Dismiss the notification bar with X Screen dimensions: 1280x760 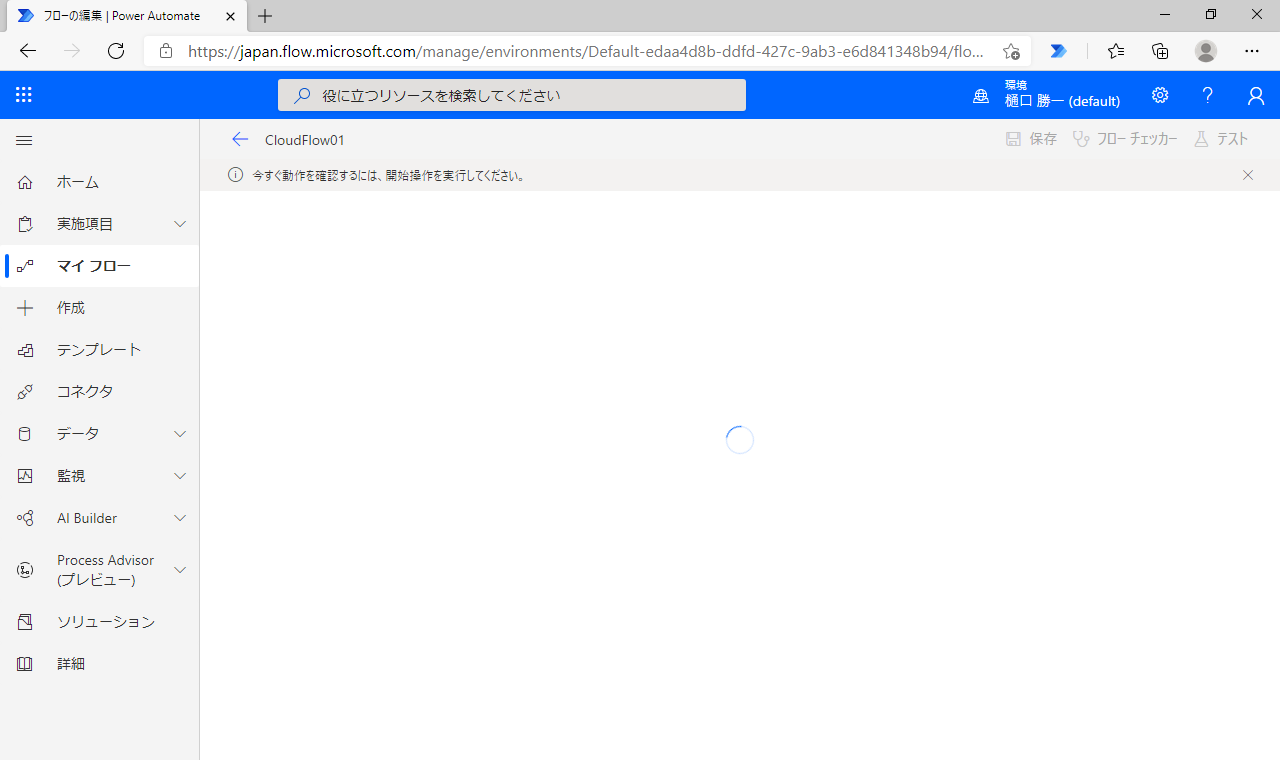(x=1248, y=175)
